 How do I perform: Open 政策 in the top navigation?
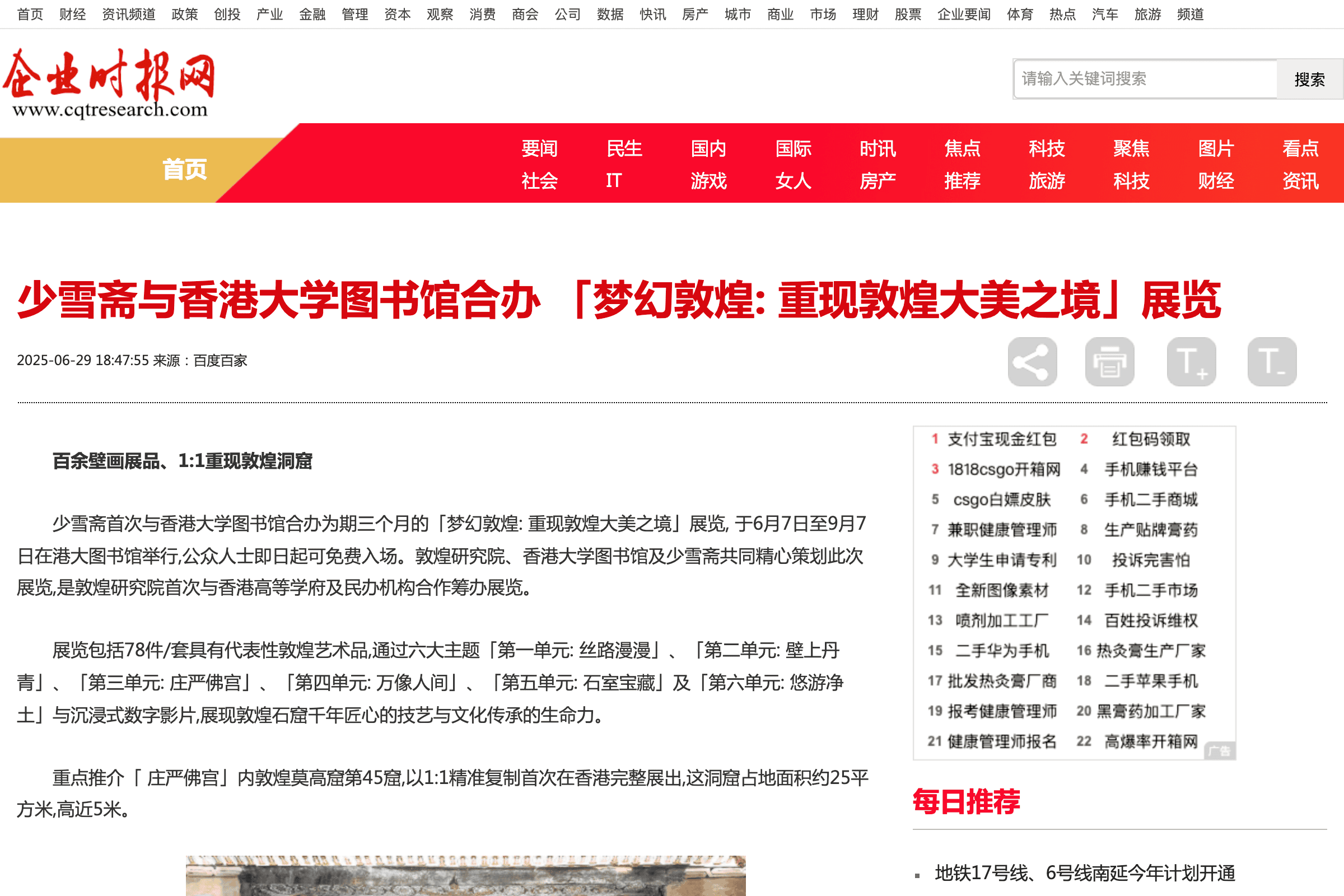pyautogui.click(x=185, y=15)
